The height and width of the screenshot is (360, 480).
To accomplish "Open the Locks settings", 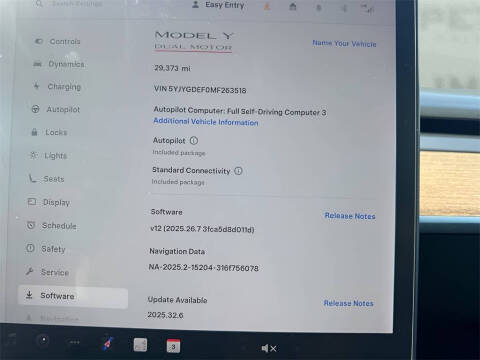I will (49, 132).
